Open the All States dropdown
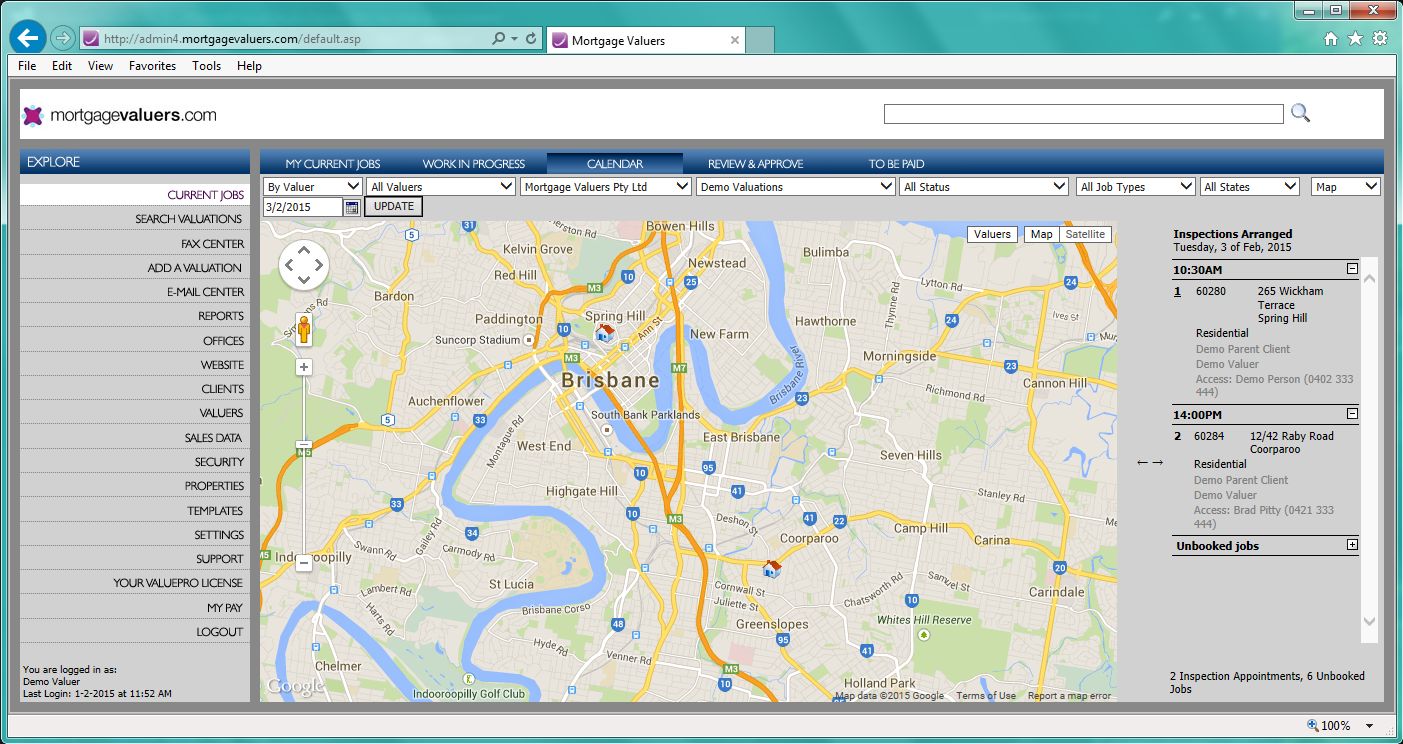This screenshot has height=744, width=1403. [1250, 186]
